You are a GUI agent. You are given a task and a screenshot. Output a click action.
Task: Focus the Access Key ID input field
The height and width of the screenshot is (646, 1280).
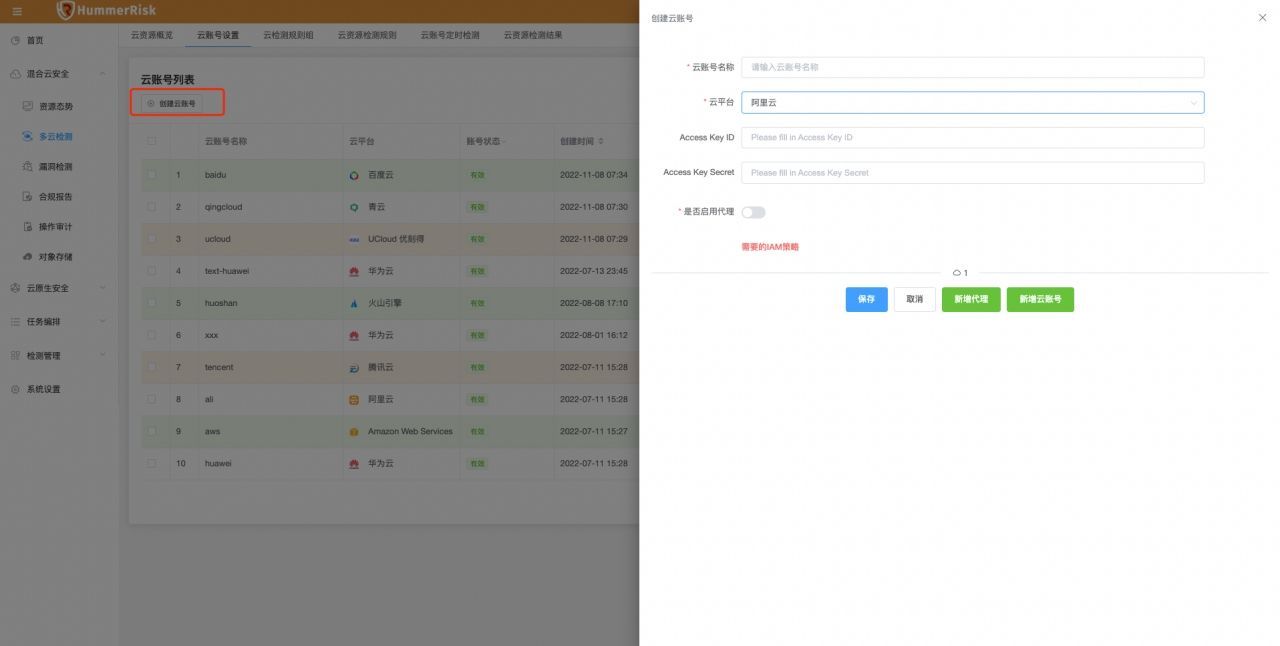point(972,137)
